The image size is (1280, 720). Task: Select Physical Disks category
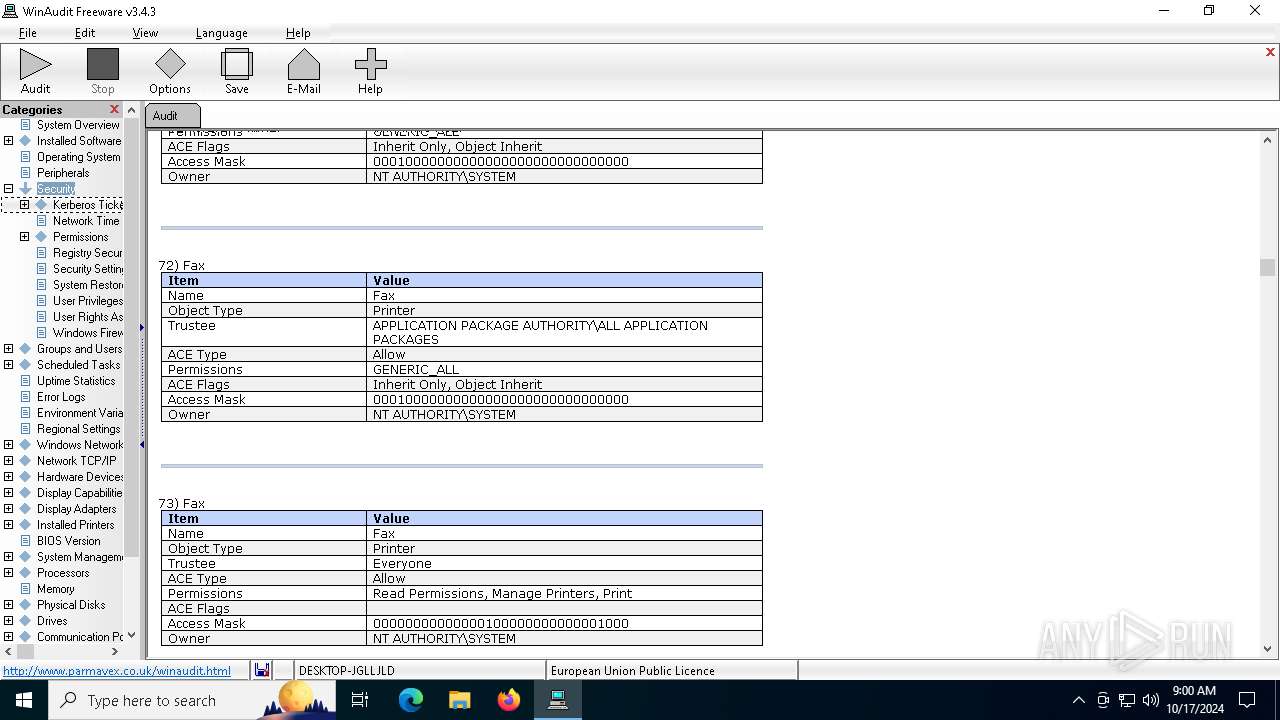coord(71,605)
